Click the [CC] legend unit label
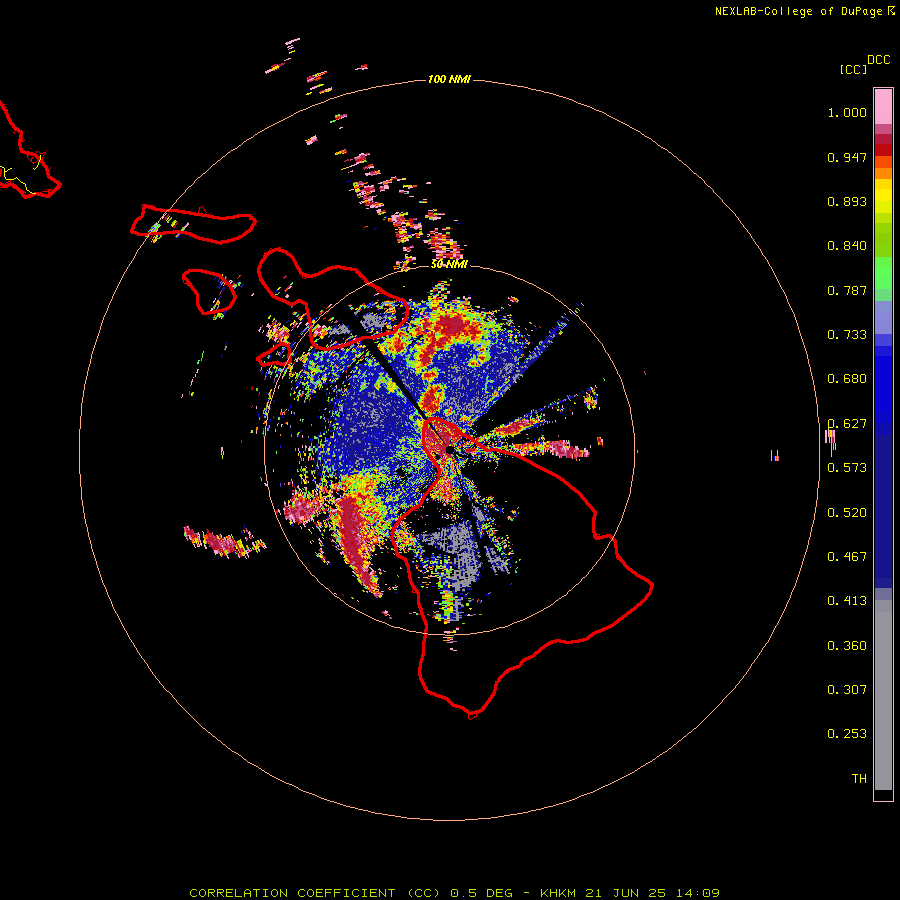This screenshot has height=900, width=900. coord(853,69)
